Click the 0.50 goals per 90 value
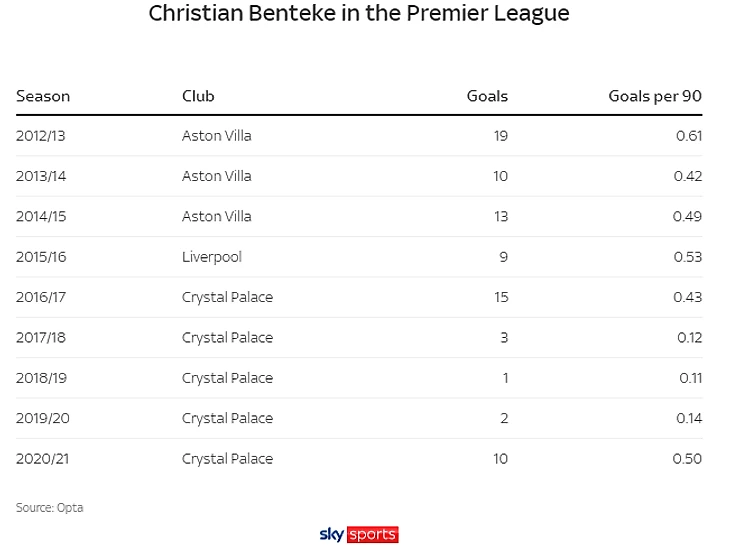 (x=687, y=459)
